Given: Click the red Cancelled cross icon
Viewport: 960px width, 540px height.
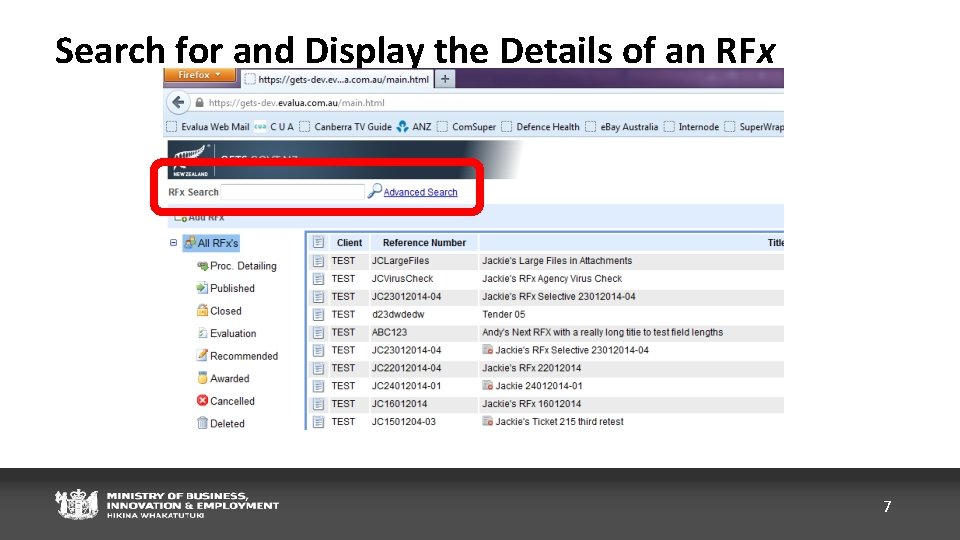Looking at the screenshot, I should coord(202,400).
